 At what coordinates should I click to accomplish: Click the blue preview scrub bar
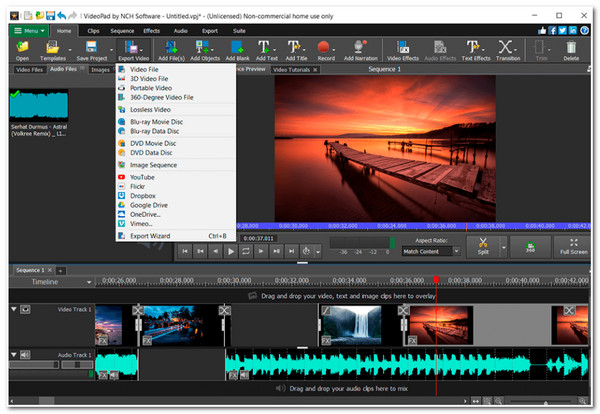[x=413, y=226]
